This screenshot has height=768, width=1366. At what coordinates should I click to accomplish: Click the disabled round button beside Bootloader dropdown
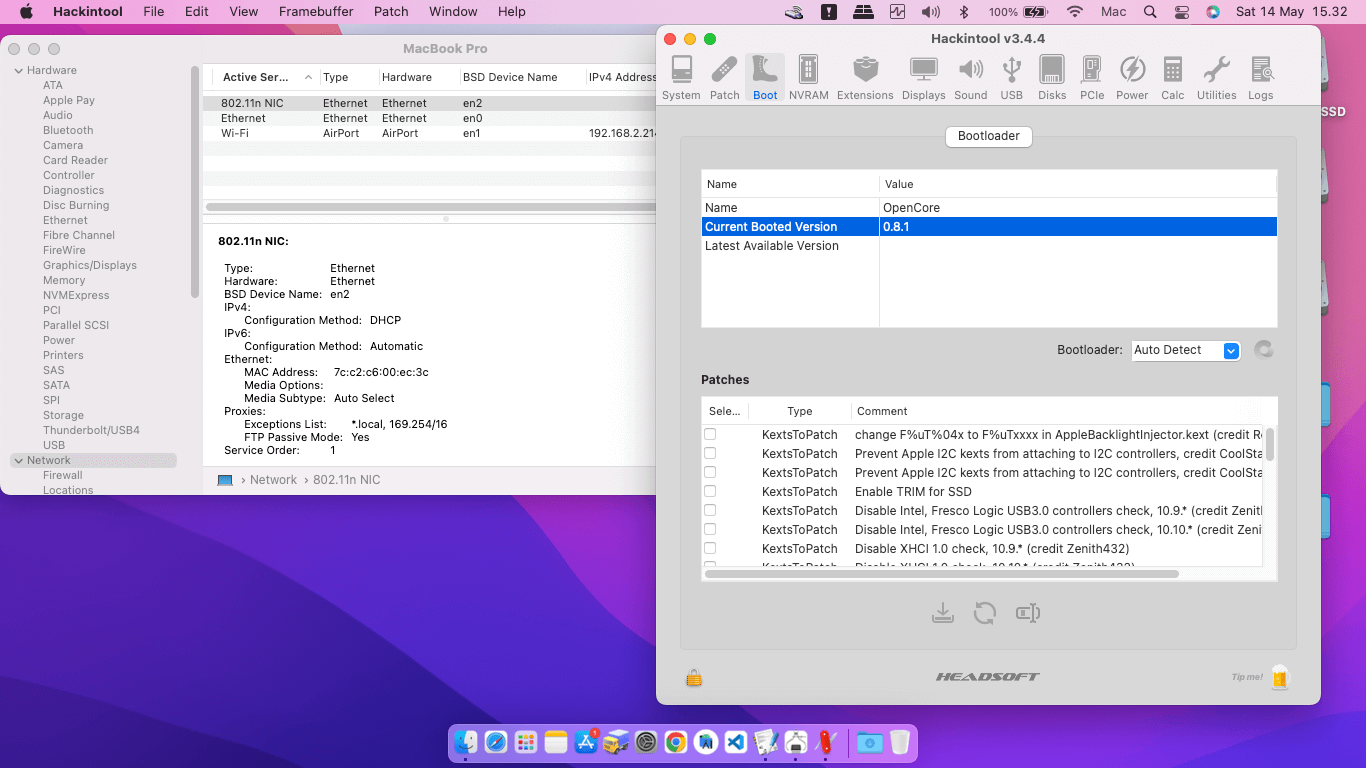coord(1264,350)
